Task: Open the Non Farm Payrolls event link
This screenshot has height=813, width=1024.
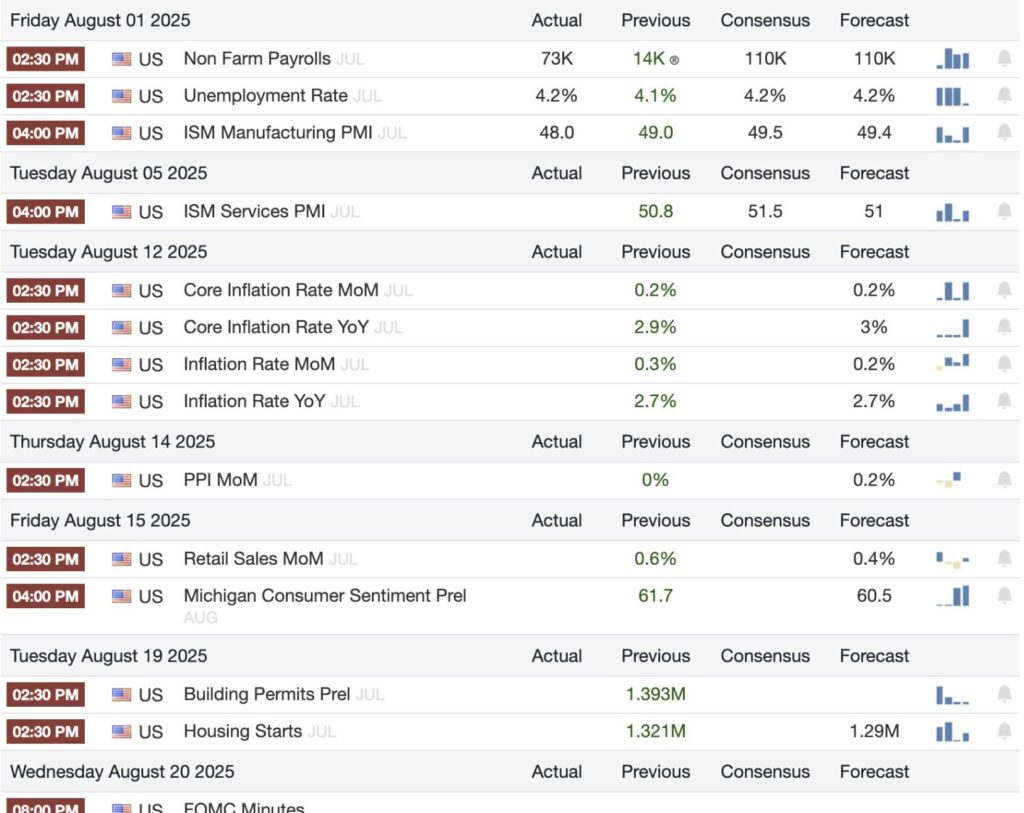Action: coord(257,59)
